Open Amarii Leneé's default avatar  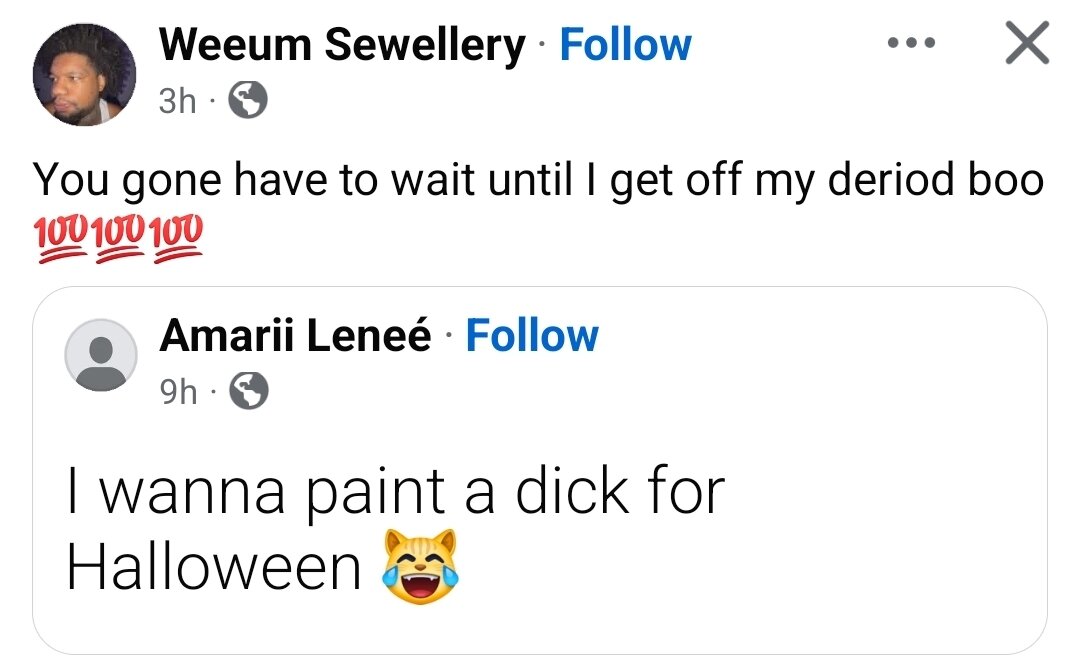pyautogui.click(x=101, y=355)
